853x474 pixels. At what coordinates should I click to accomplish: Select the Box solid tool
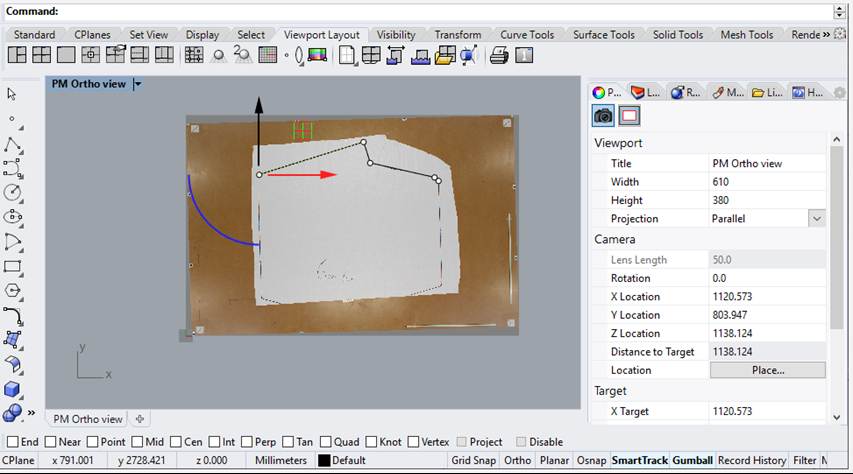(13, 389)
